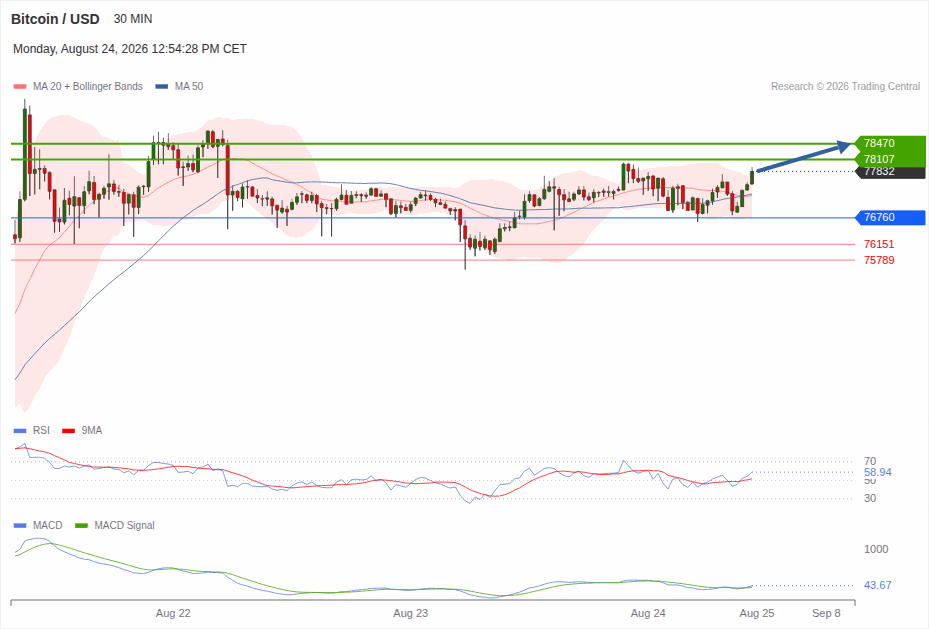This screenshot has height=629, width=929.
Task: Click the RSI legend color swatch
Action: click(x=20, y=431)
